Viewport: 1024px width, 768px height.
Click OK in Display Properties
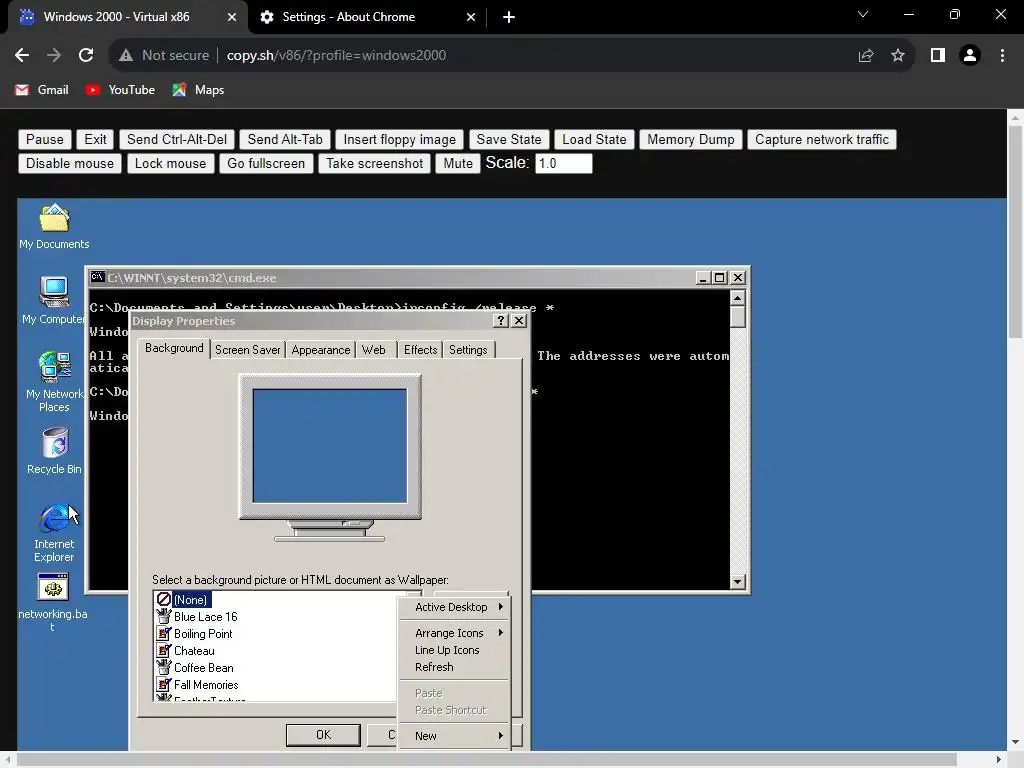tap(323, 735)
